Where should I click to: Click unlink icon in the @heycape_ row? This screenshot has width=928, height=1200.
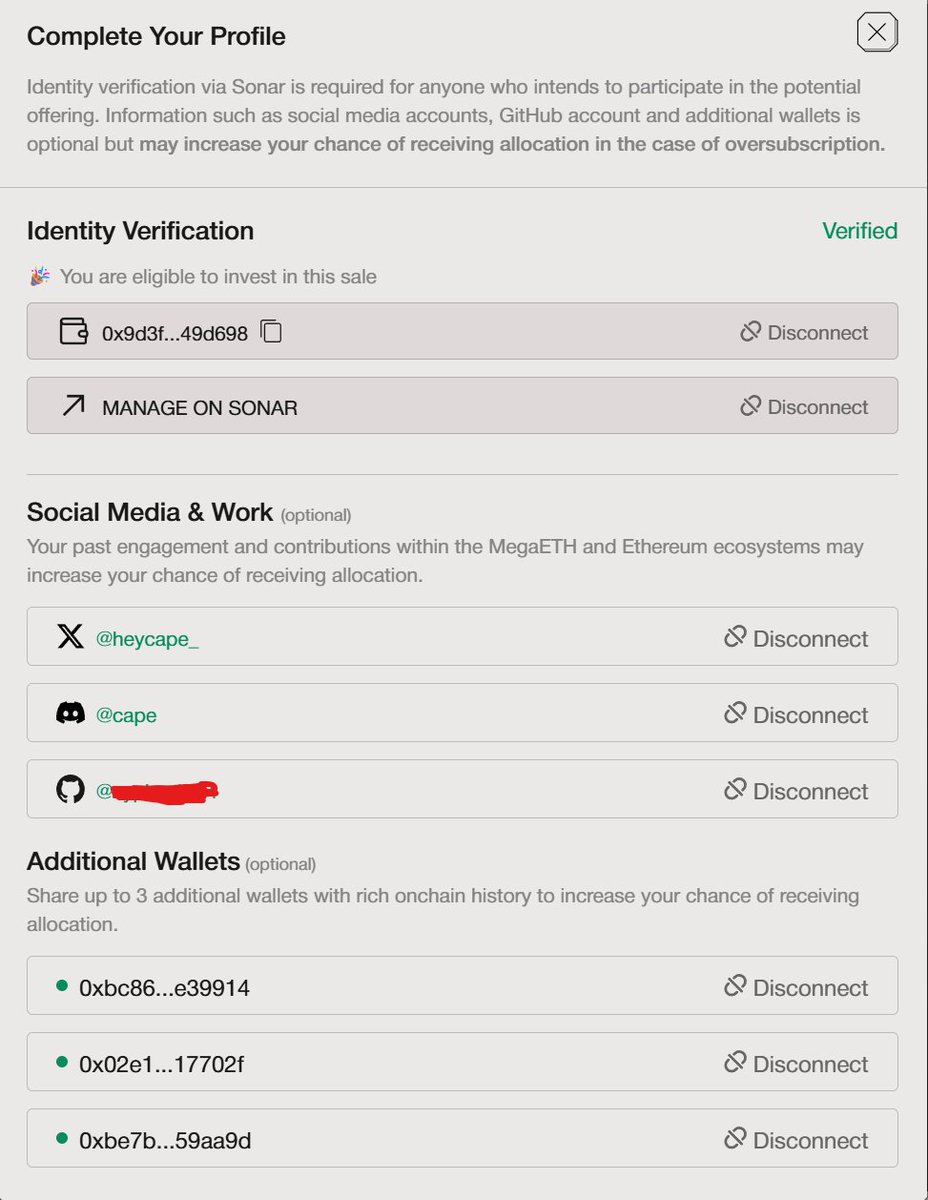735,637
